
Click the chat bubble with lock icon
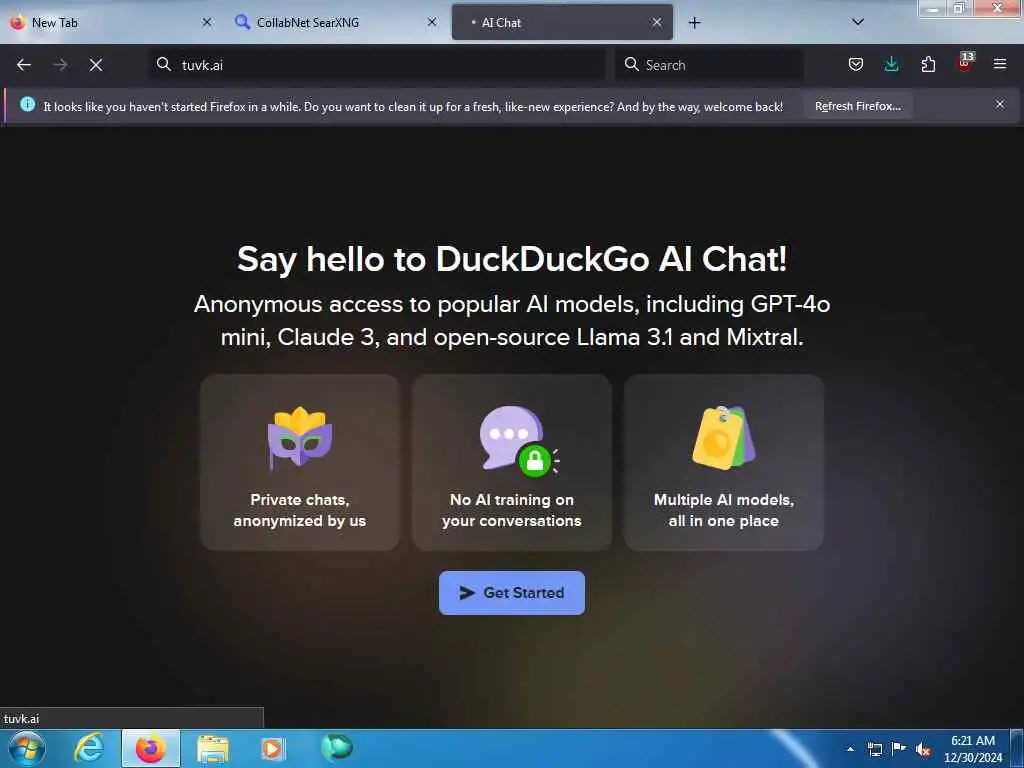519,440
